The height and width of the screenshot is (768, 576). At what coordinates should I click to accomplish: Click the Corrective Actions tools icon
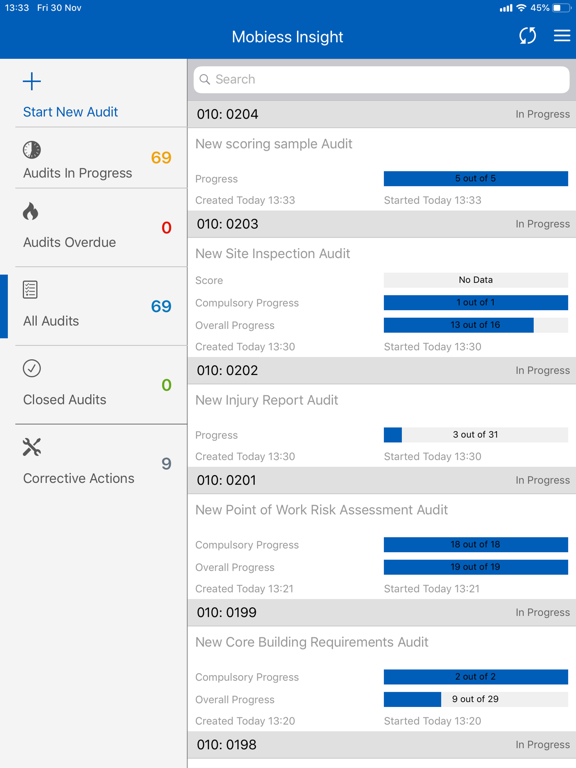(32, 447)
